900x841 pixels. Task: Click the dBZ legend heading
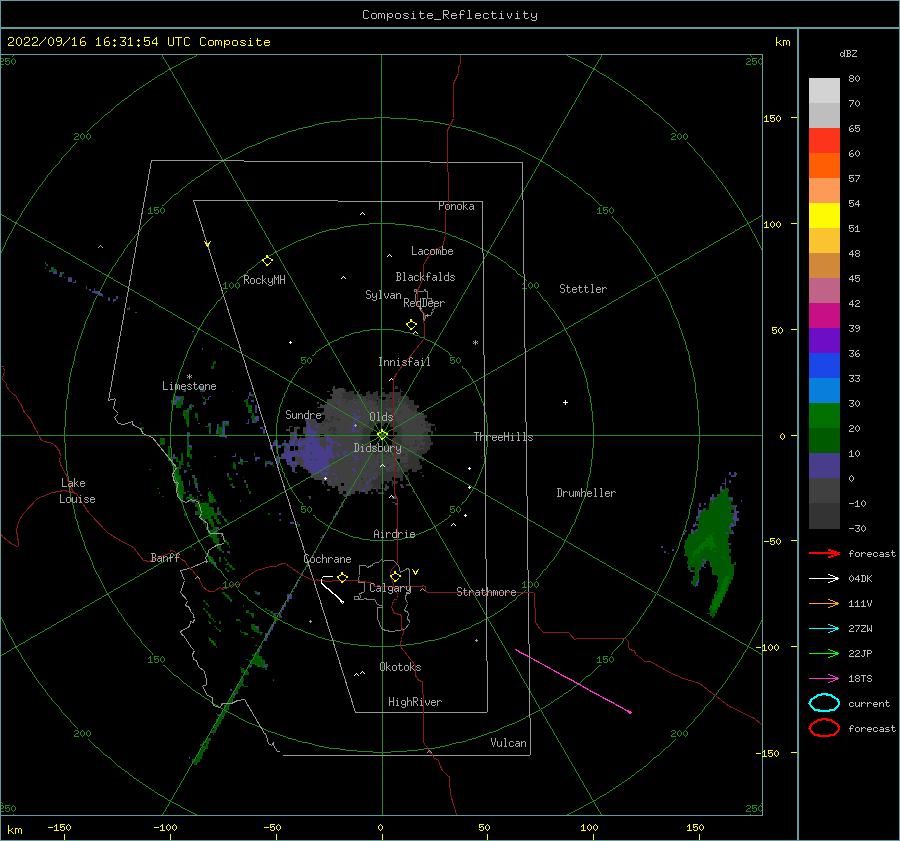pos(848,54)
